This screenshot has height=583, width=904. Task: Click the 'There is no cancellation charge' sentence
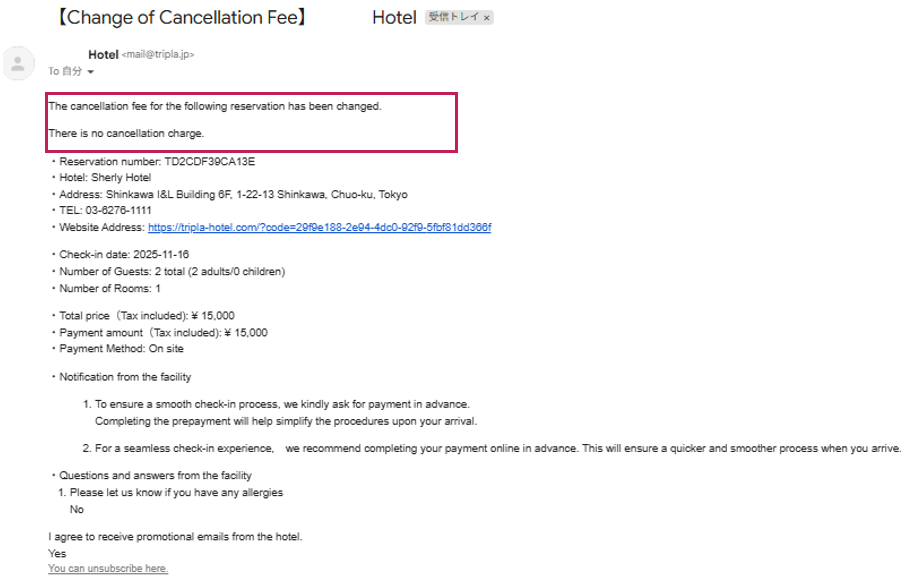pyautogui.click(x=126, y=133)
